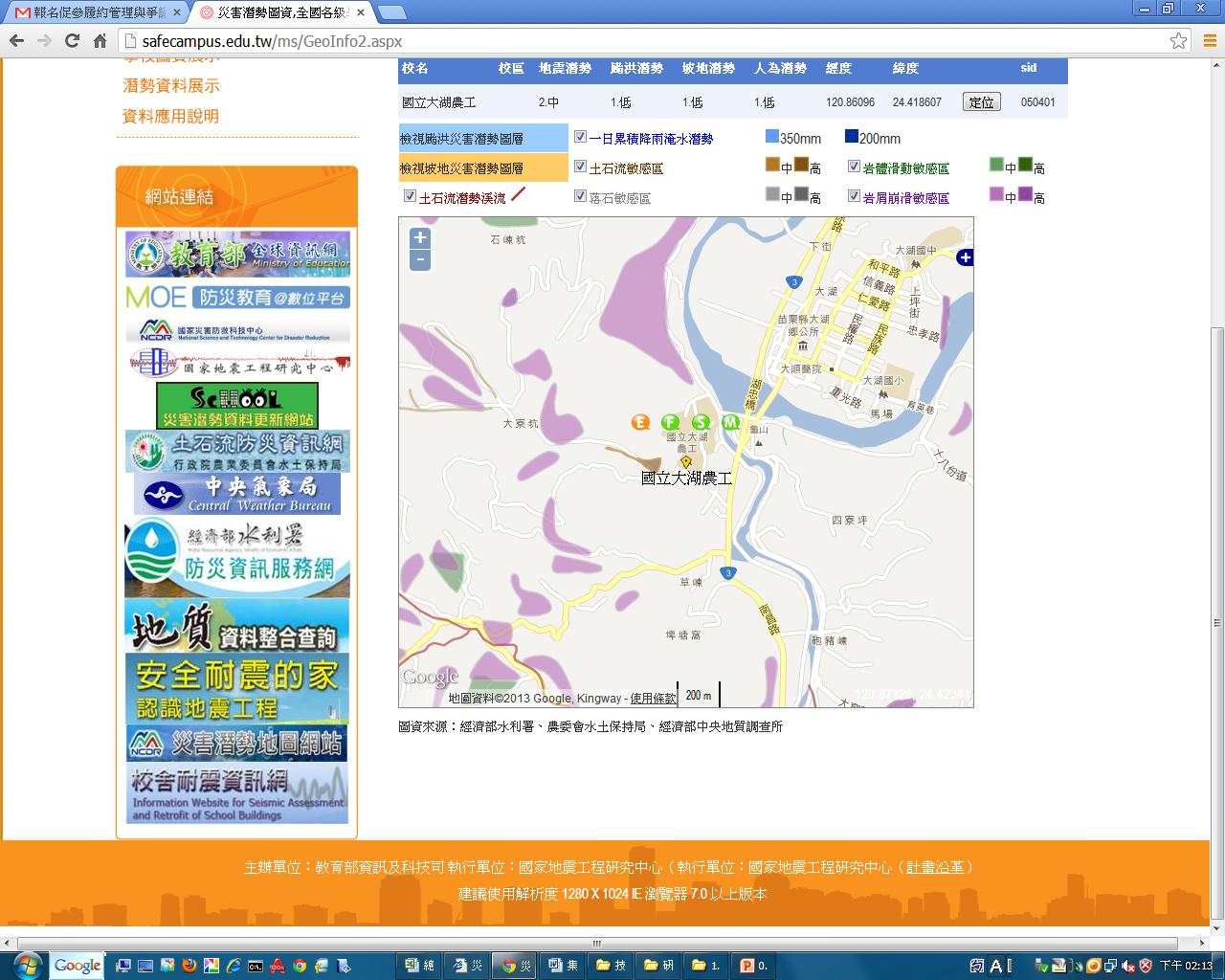Screen dimensions: 1225x980
Task: Click the 350mm light blue color swatch
Action: point(772,137)
